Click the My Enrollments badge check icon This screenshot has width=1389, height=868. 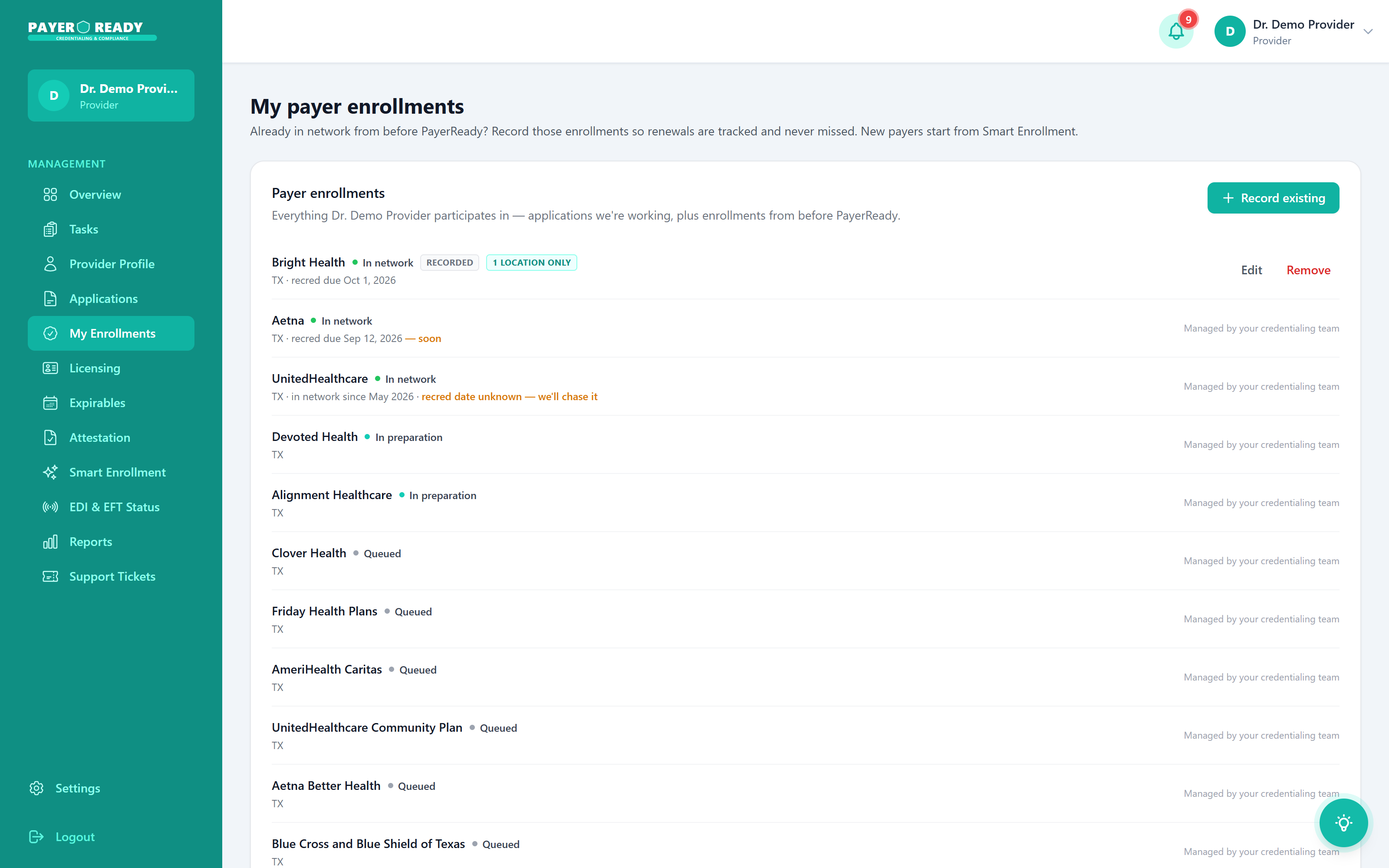point(50,334)
